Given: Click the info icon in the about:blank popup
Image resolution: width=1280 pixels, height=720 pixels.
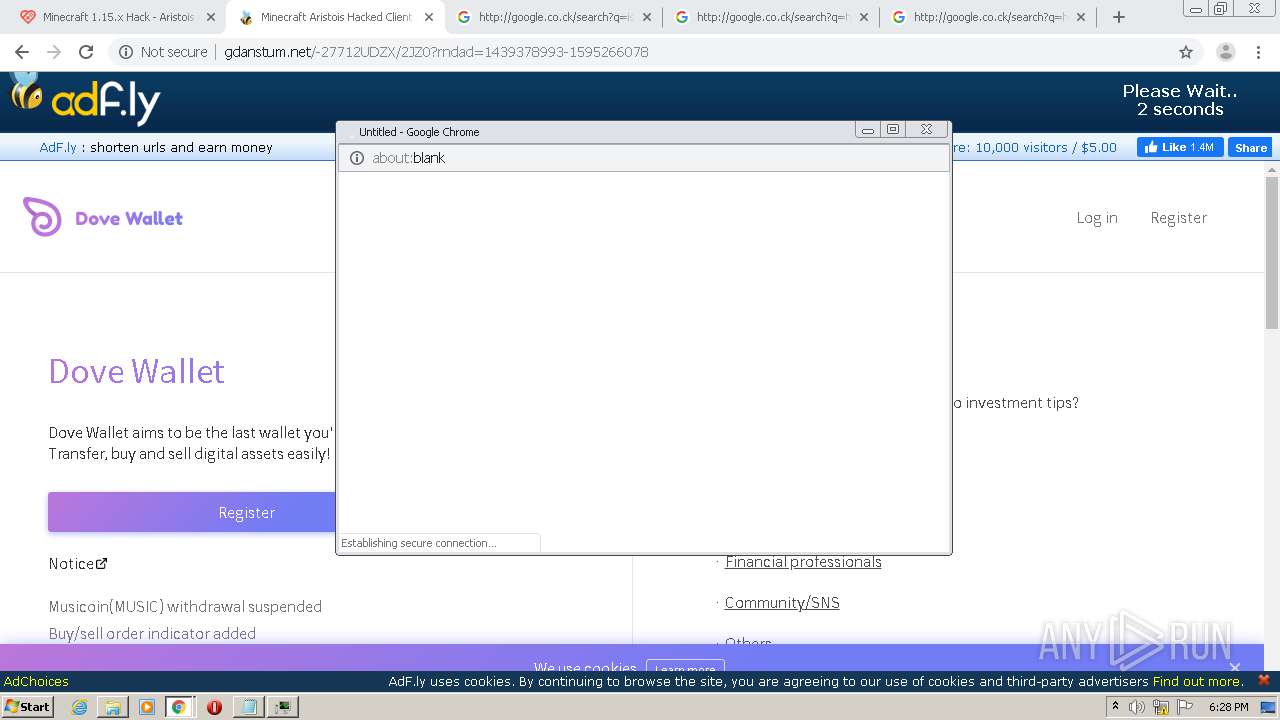Looking at the screenshot, I should coord(357,158).
